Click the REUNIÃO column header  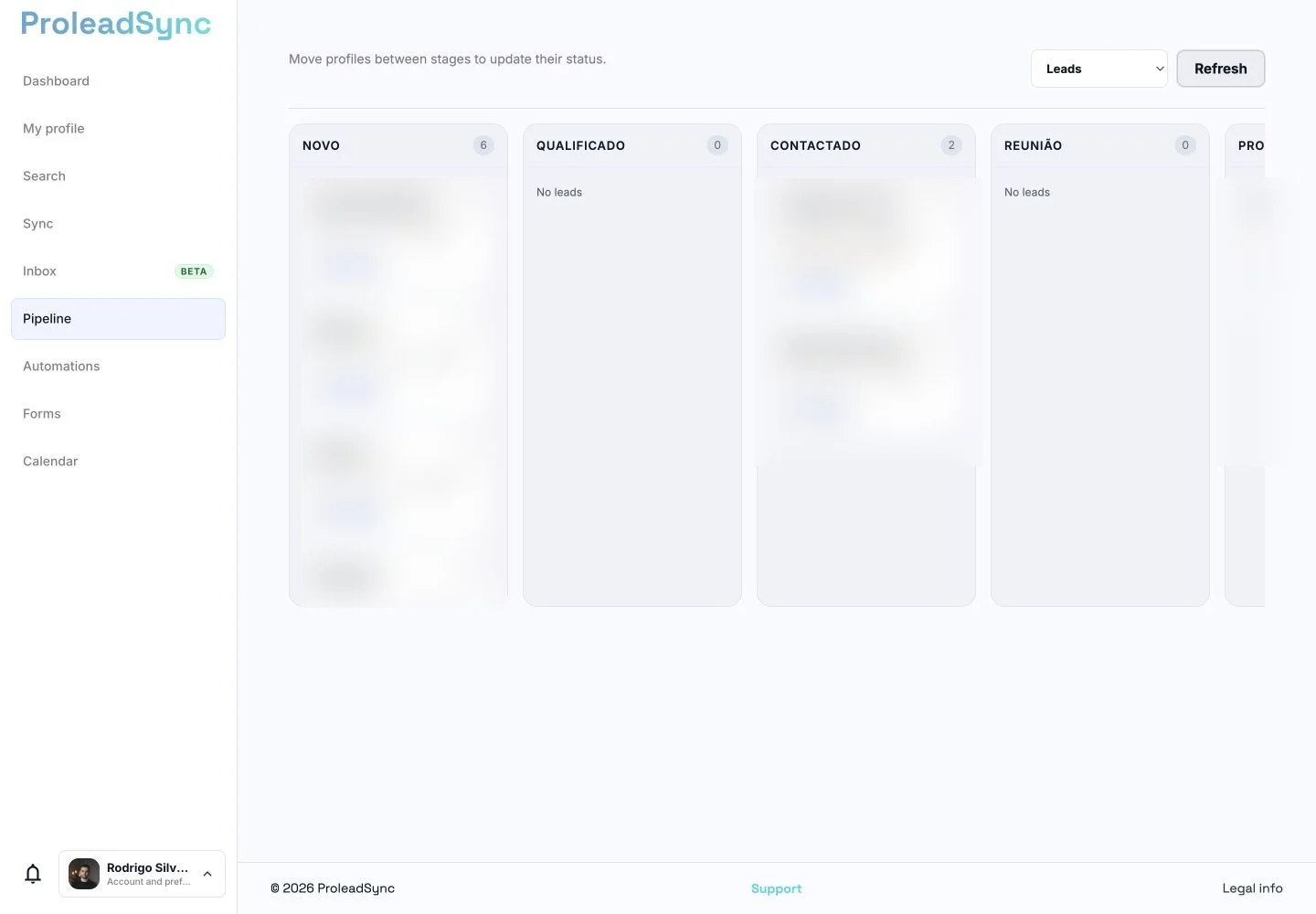tap(1033, 145)
